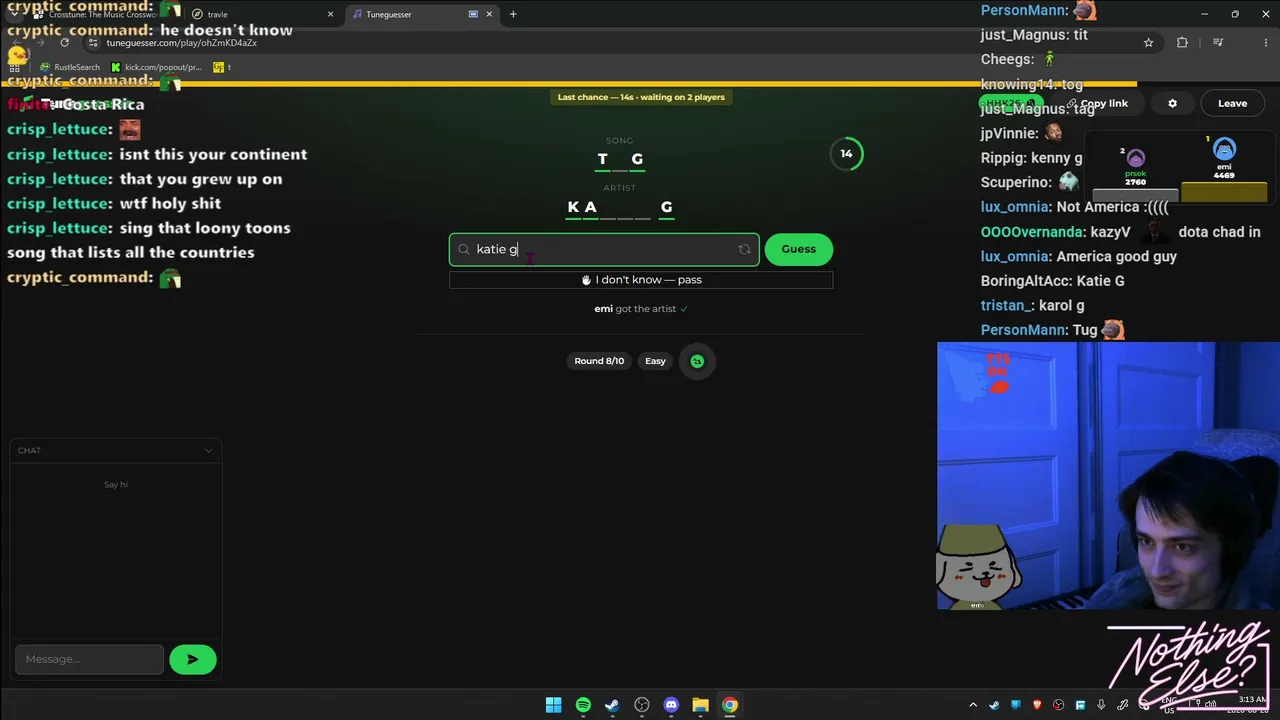Select the Tuneguesser browser tab
1280x720 pixels.
(420, 14)
